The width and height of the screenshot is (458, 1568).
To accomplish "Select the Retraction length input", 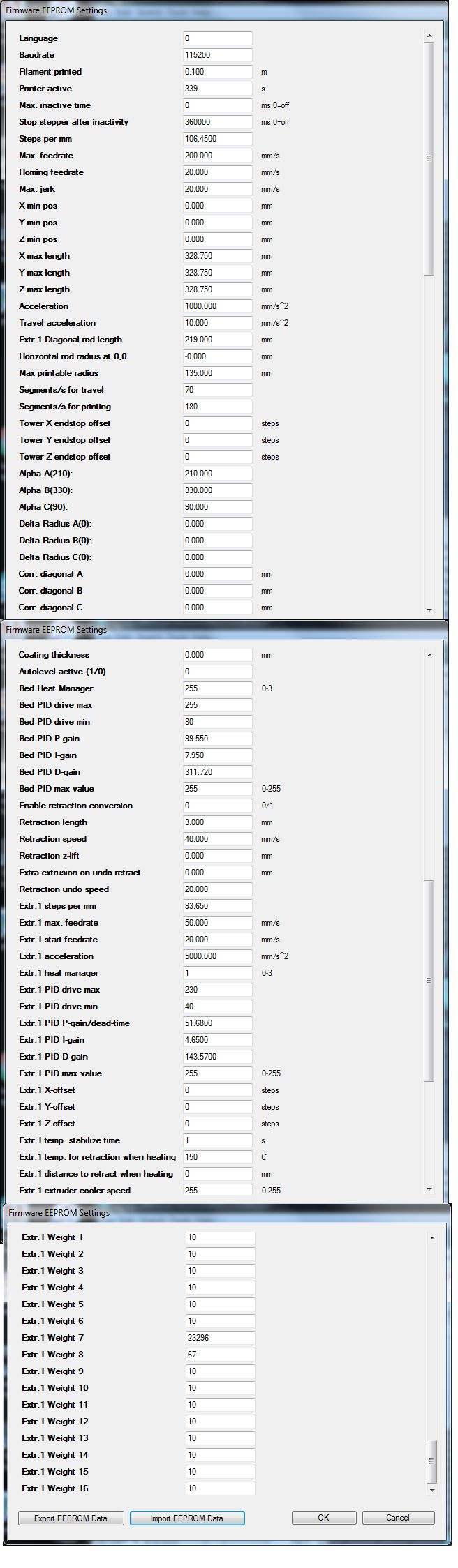I will tap(217, 822).
